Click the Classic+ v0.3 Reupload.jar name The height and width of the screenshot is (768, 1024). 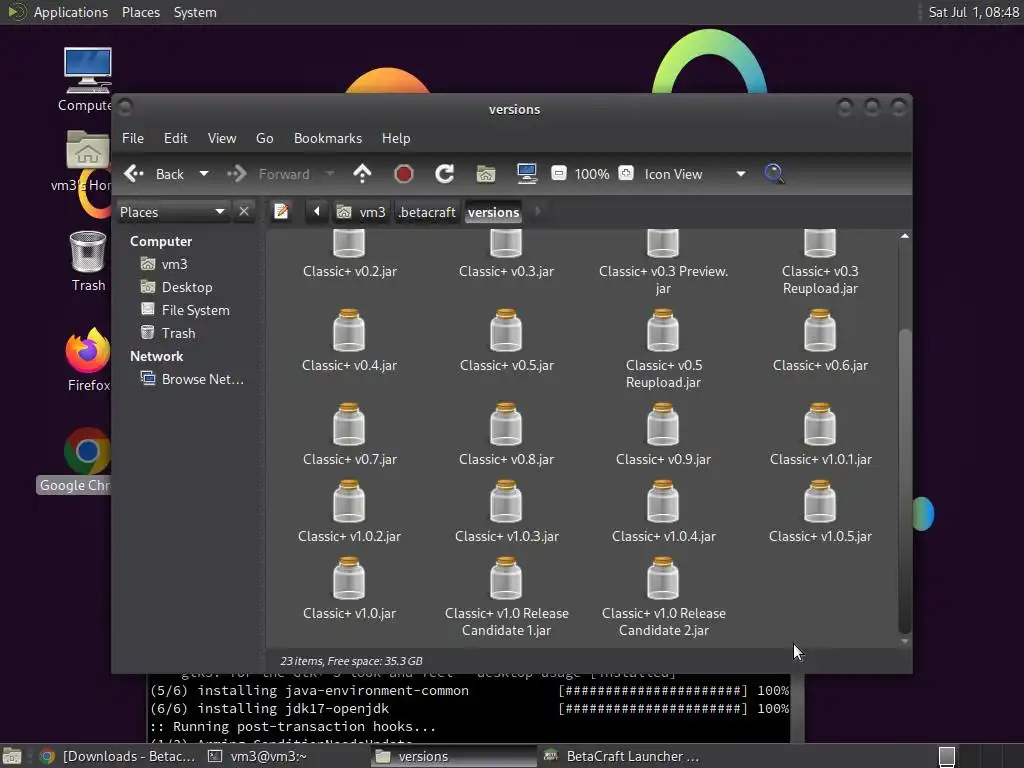pos(820,280)
